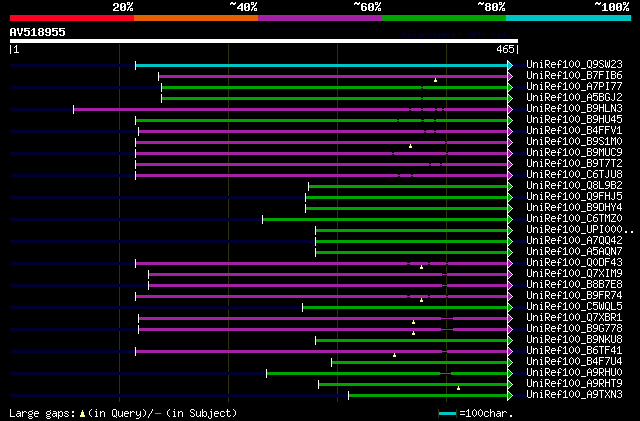
Task: Click the white start tick of the C6TMZ0 alignment
Action: [262, 220]
